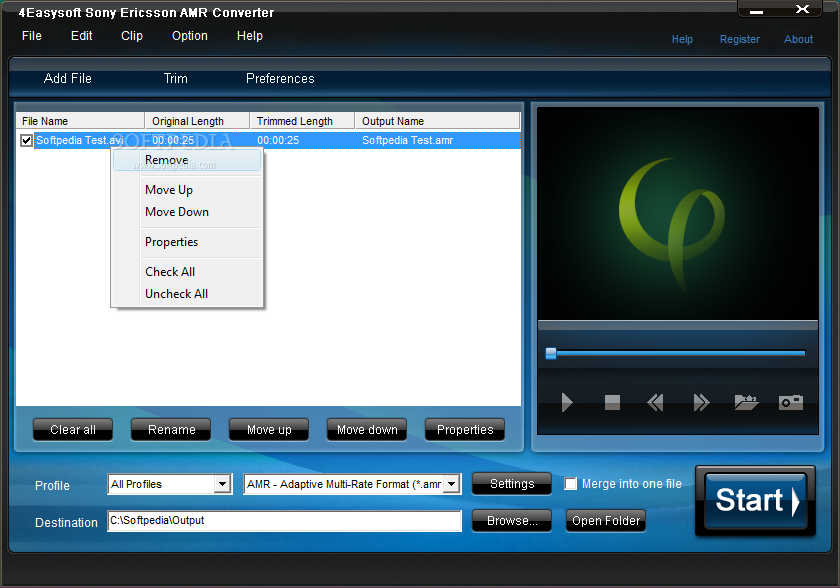Click the Rename button

[171, 429]
